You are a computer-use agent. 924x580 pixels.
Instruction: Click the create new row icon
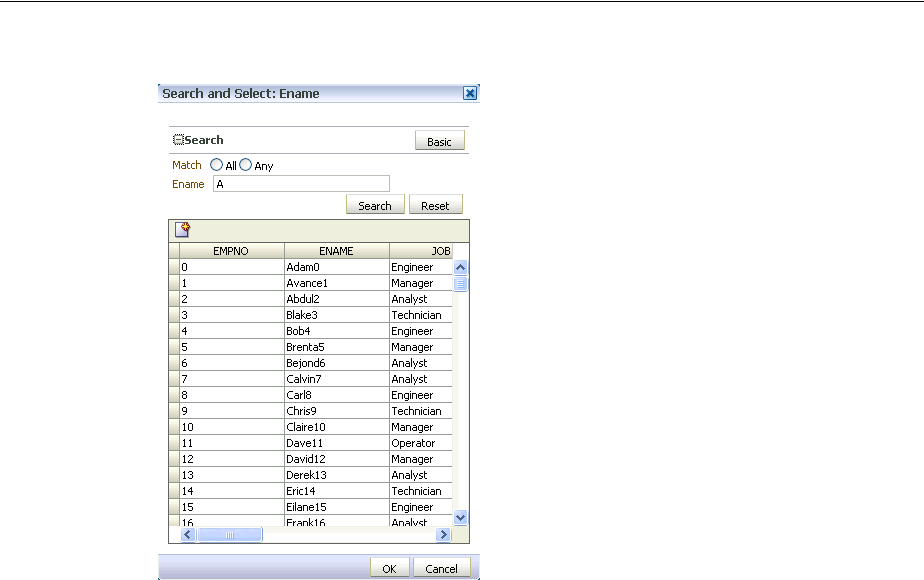[182, 230]
